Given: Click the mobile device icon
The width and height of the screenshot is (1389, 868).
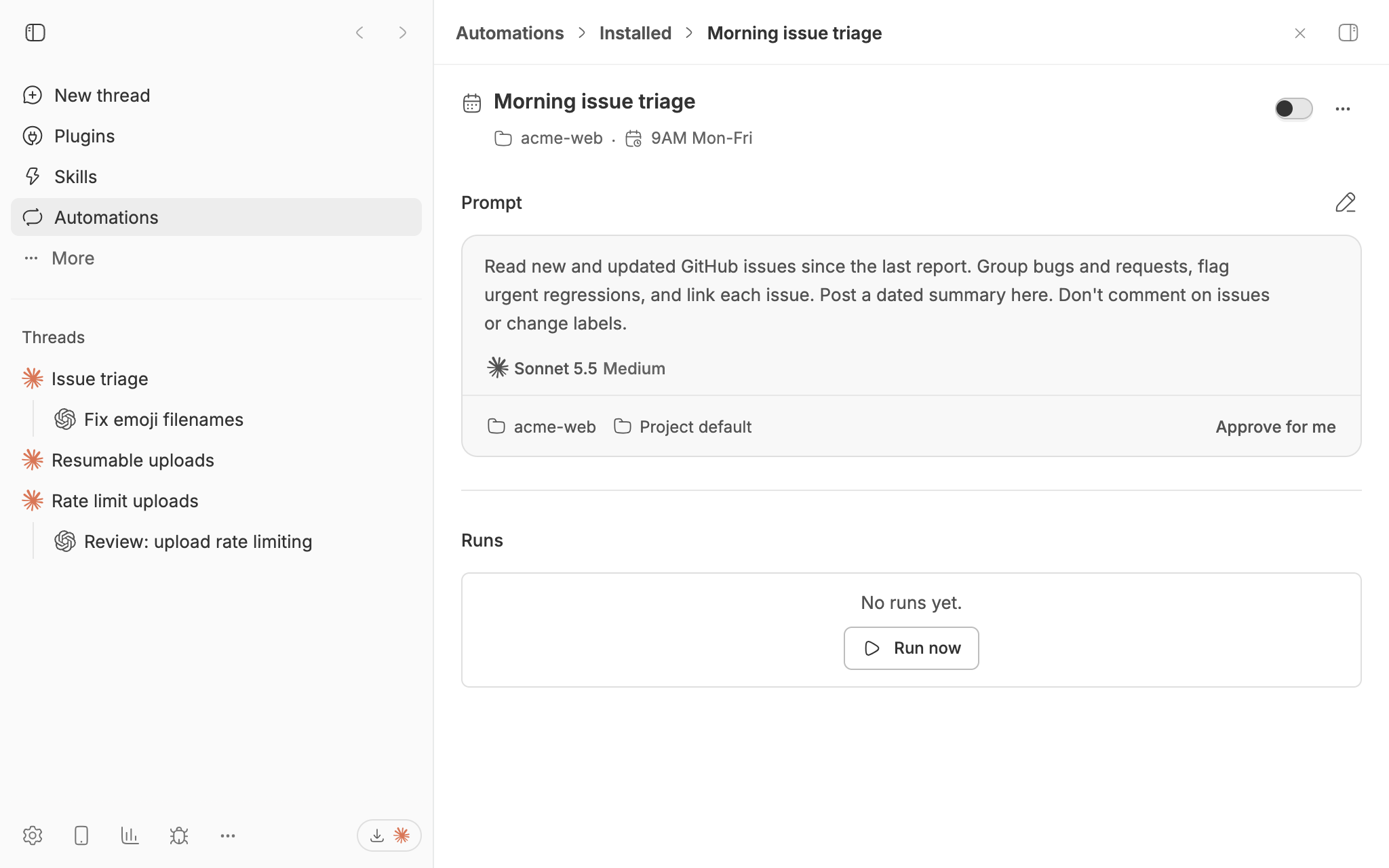Looking at the screenshot, I should 81,835.
